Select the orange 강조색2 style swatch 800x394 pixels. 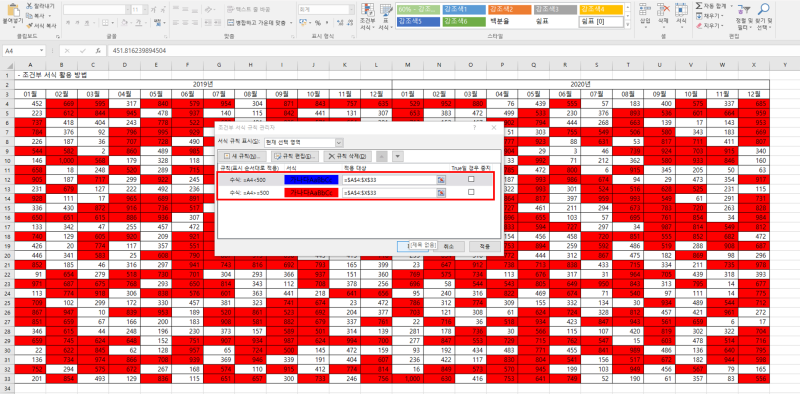509,9
